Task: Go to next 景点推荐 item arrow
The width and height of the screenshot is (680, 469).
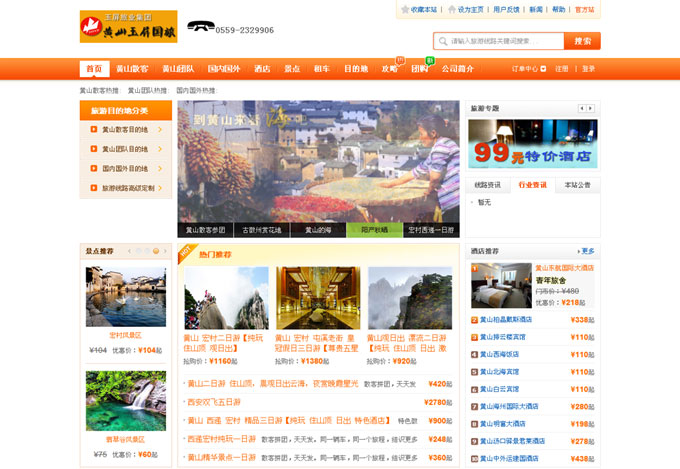Action: 163,251
